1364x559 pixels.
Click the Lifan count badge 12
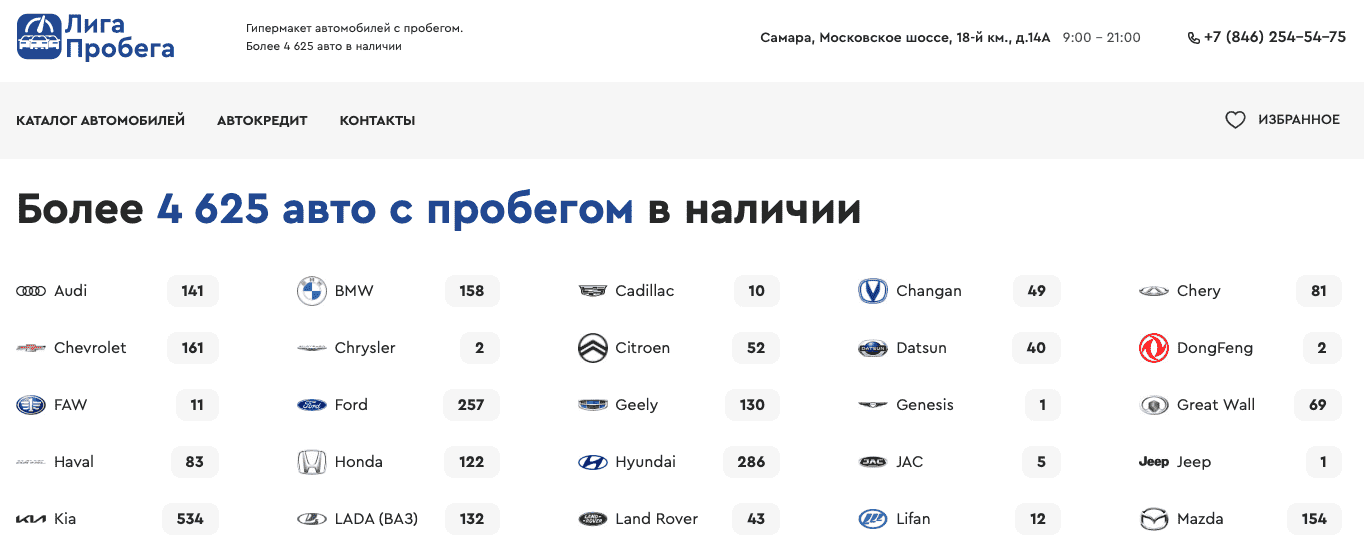point(1038,519)
